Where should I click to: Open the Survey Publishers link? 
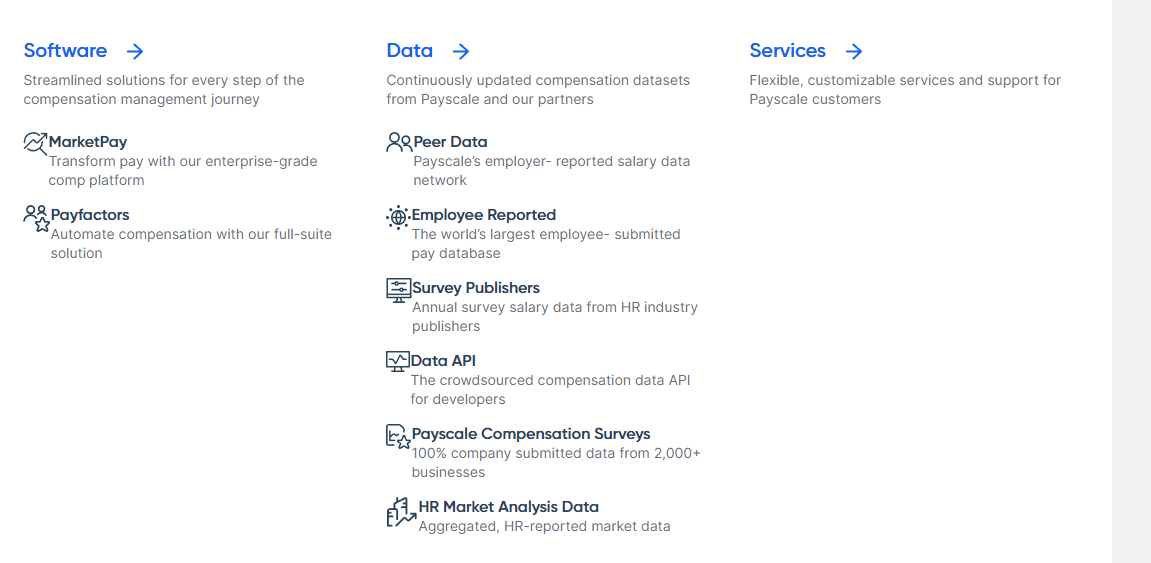476,288
